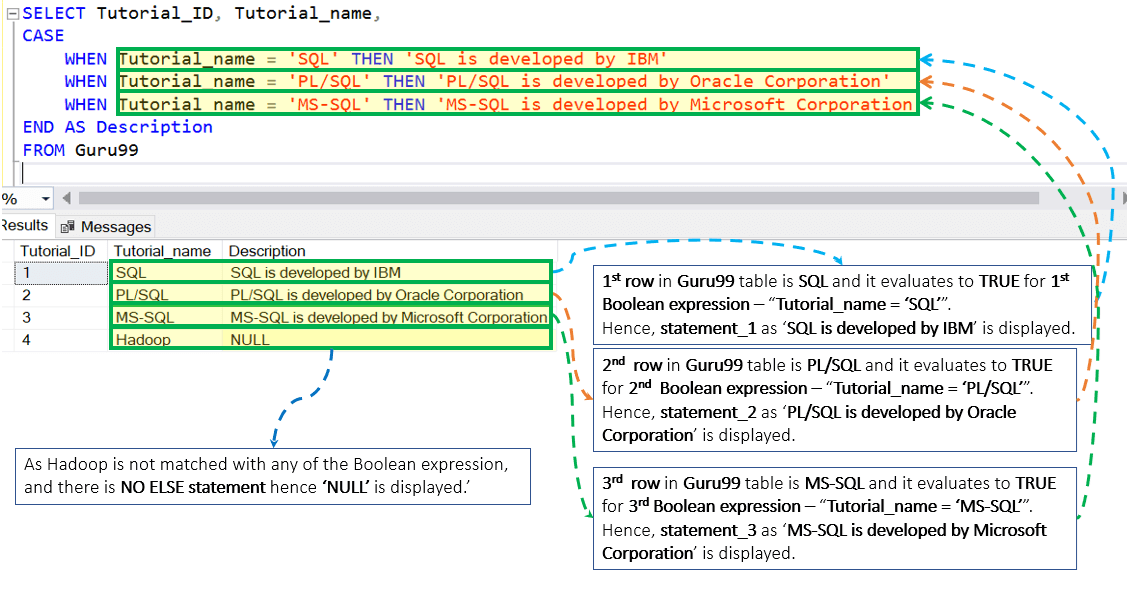Click the empty last line of the query editor
1127x590 pixels.
coord(200,172)
